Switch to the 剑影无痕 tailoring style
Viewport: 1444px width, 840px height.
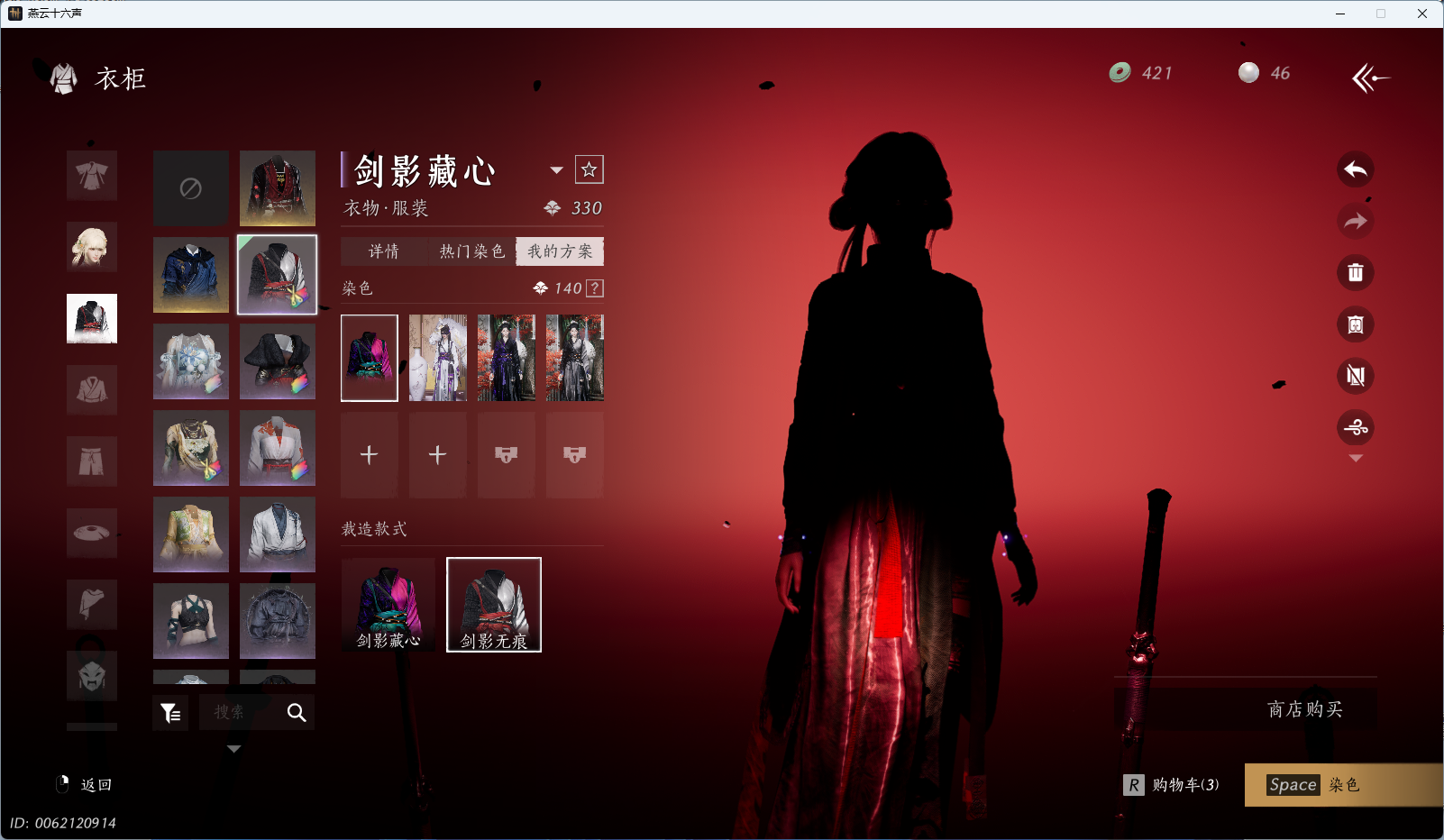(493, 604)
